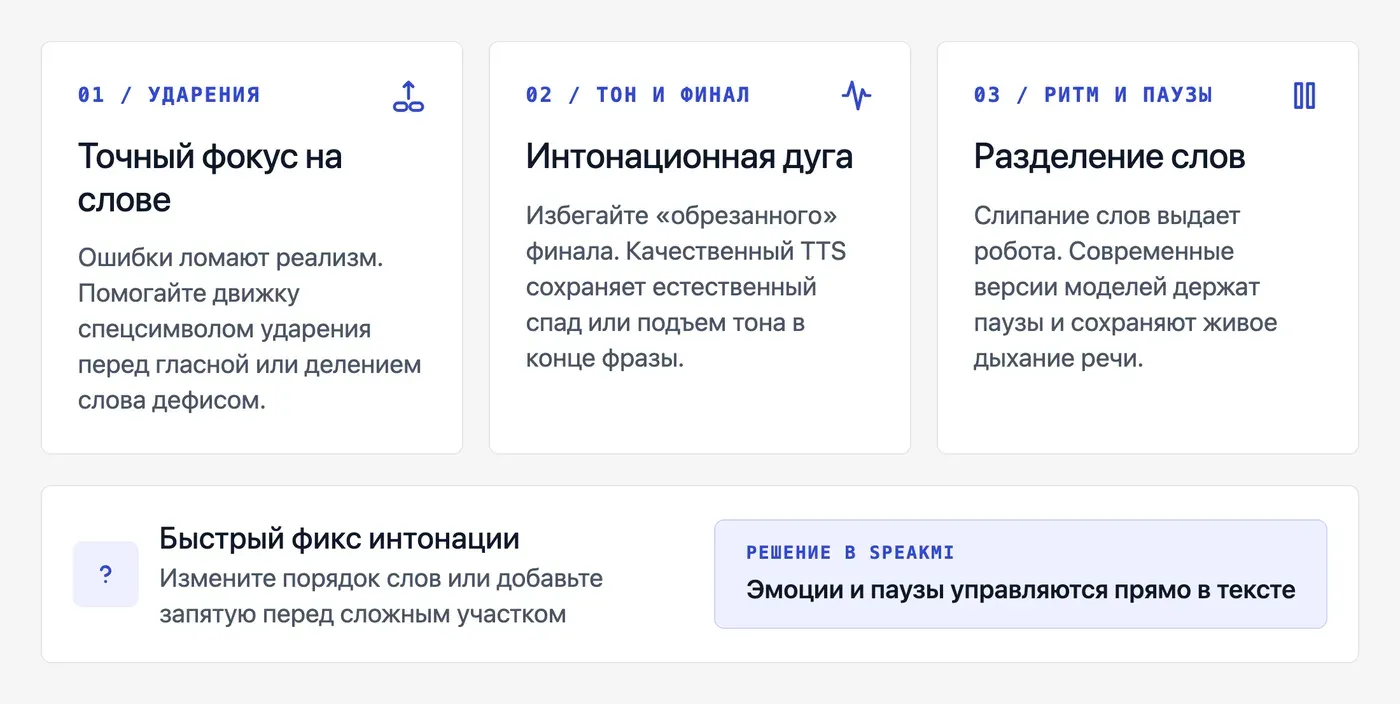
Task: Click 'Эмоции и паузы управляются прямо в тексте'
Action: (1021, 590)
